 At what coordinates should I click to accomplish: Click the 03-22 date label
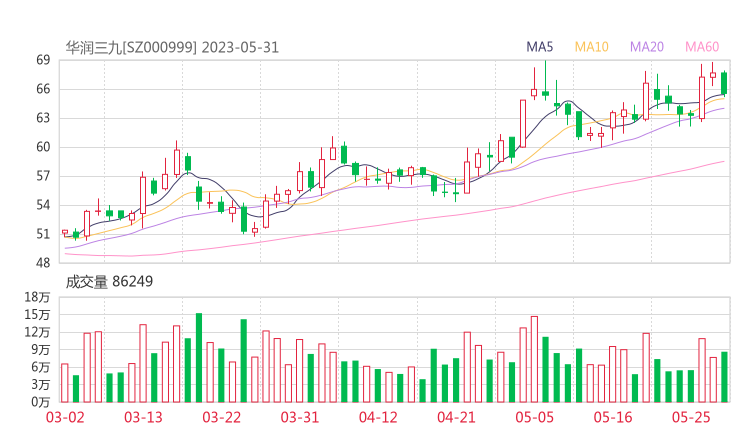click(x=221, y=417)
